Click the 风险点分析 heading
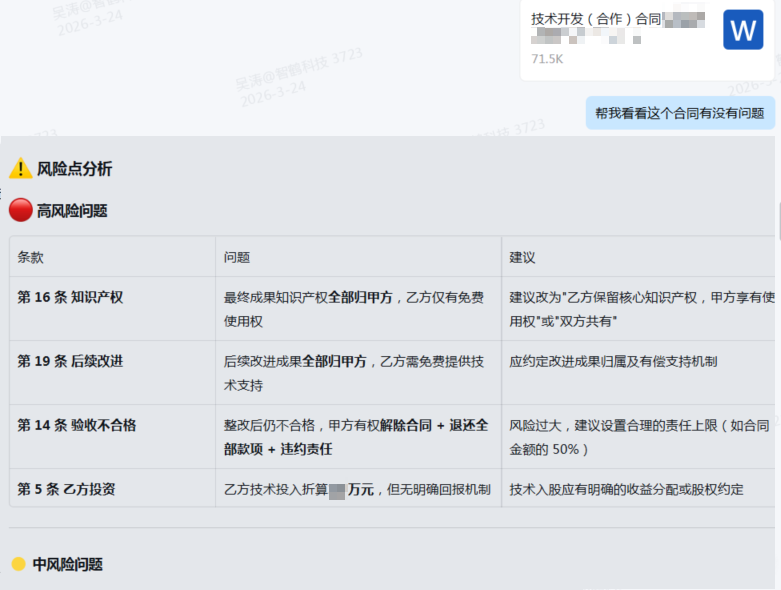The image size is (781, 590). (75, 169)
